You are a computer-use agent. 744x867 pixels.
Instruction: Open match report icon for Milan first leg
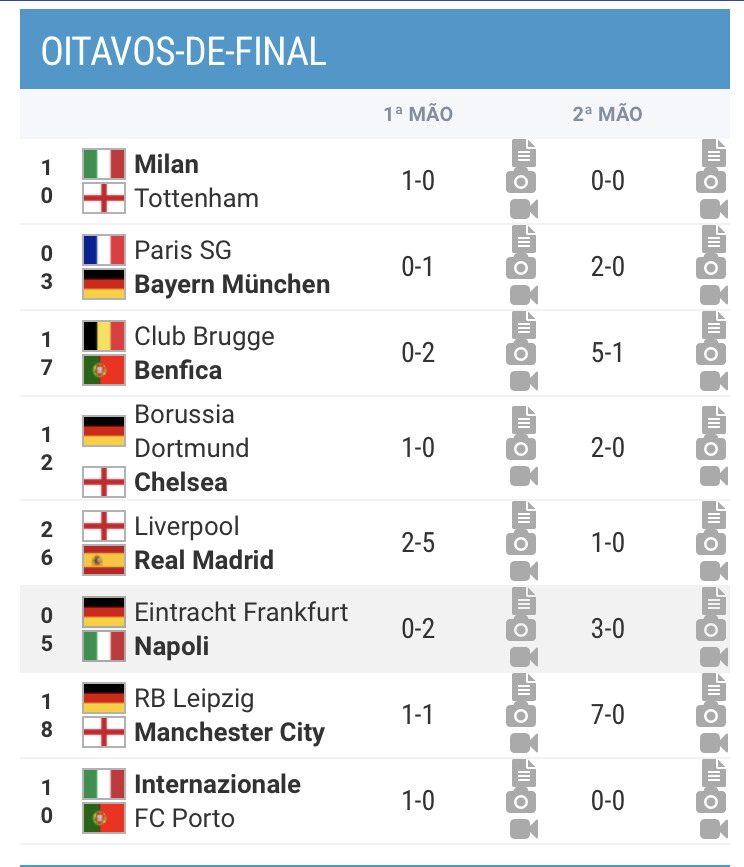pyautogui.click(x=523, y=153)
